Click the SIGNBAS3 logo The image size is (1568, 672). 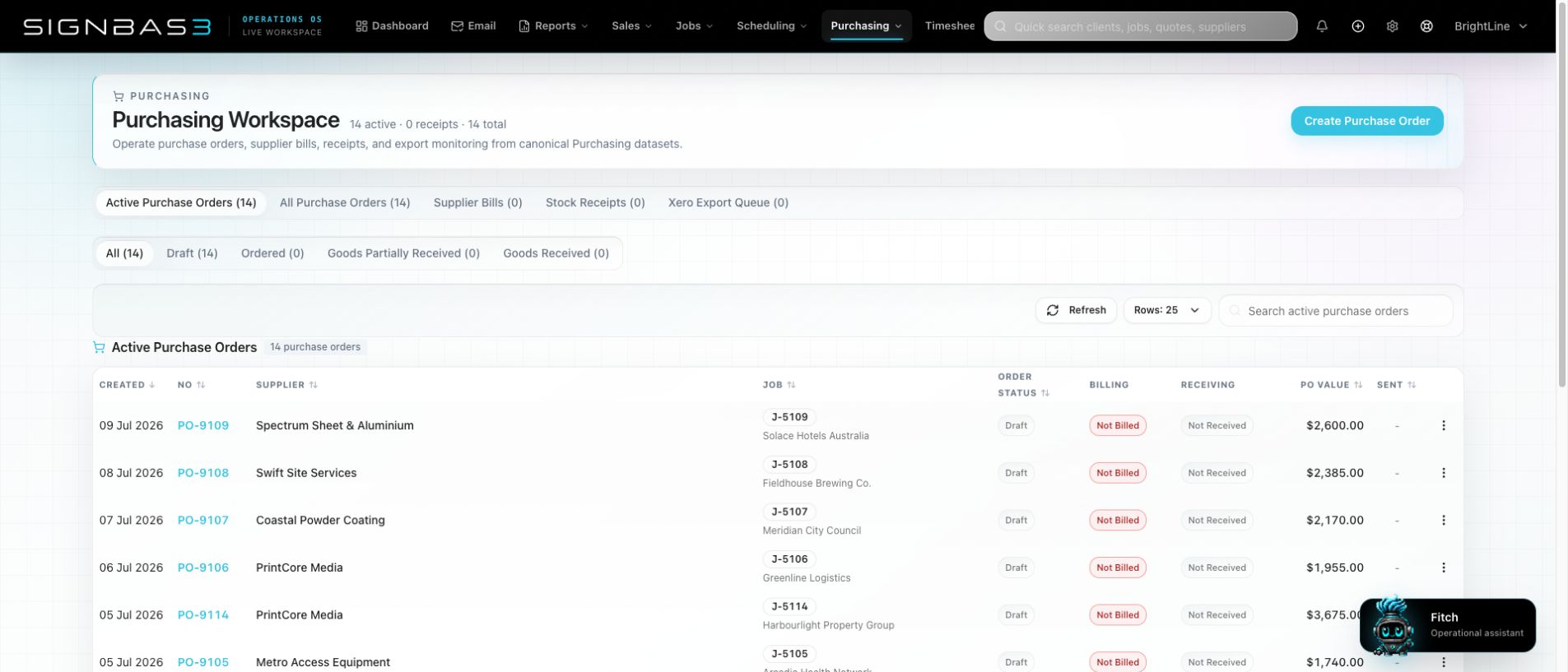pyautogui.click(x=117, y=26)
